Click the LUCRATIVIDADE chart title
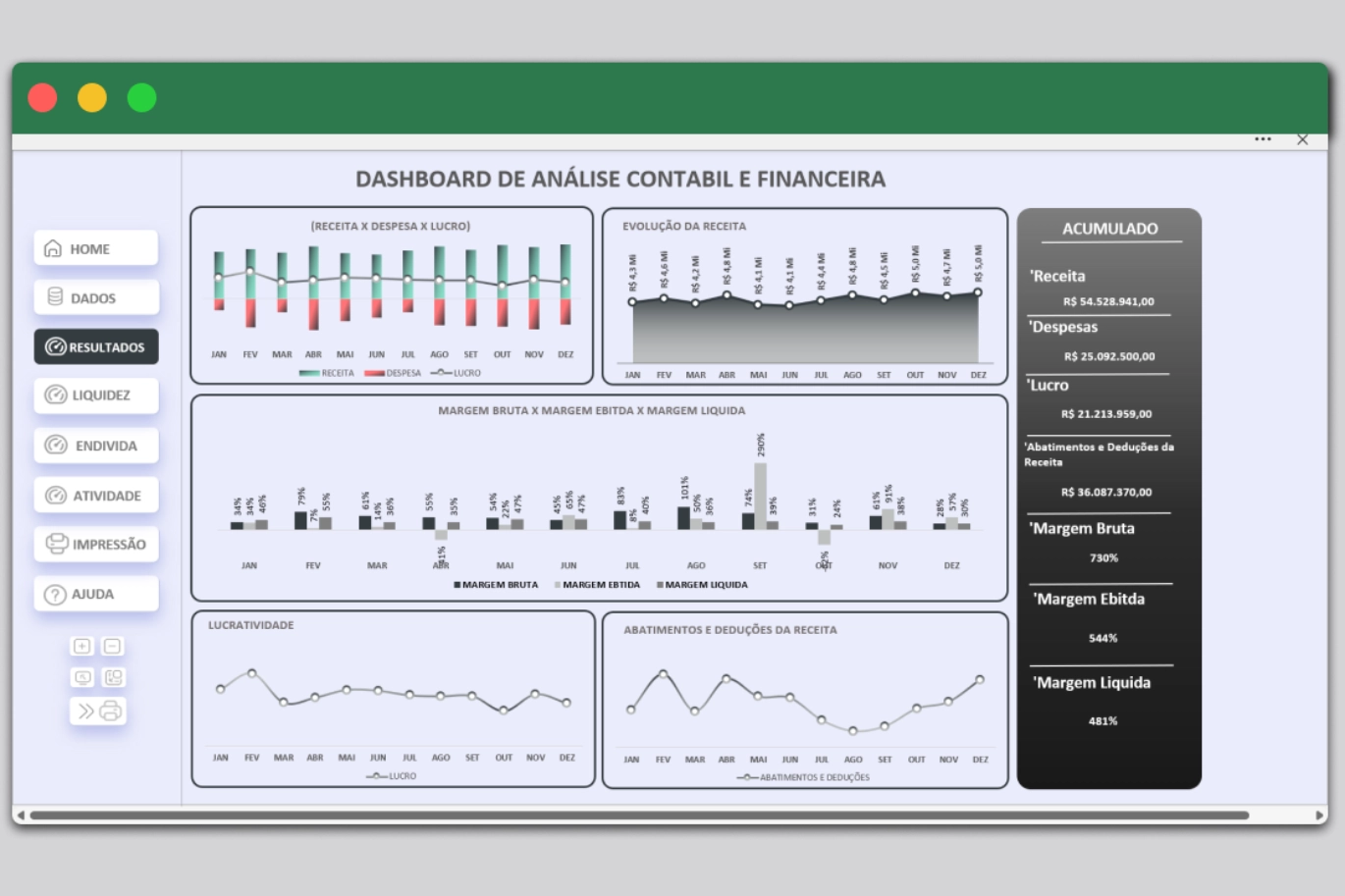This screenshot has width=1345, height=896. [250, 625]
